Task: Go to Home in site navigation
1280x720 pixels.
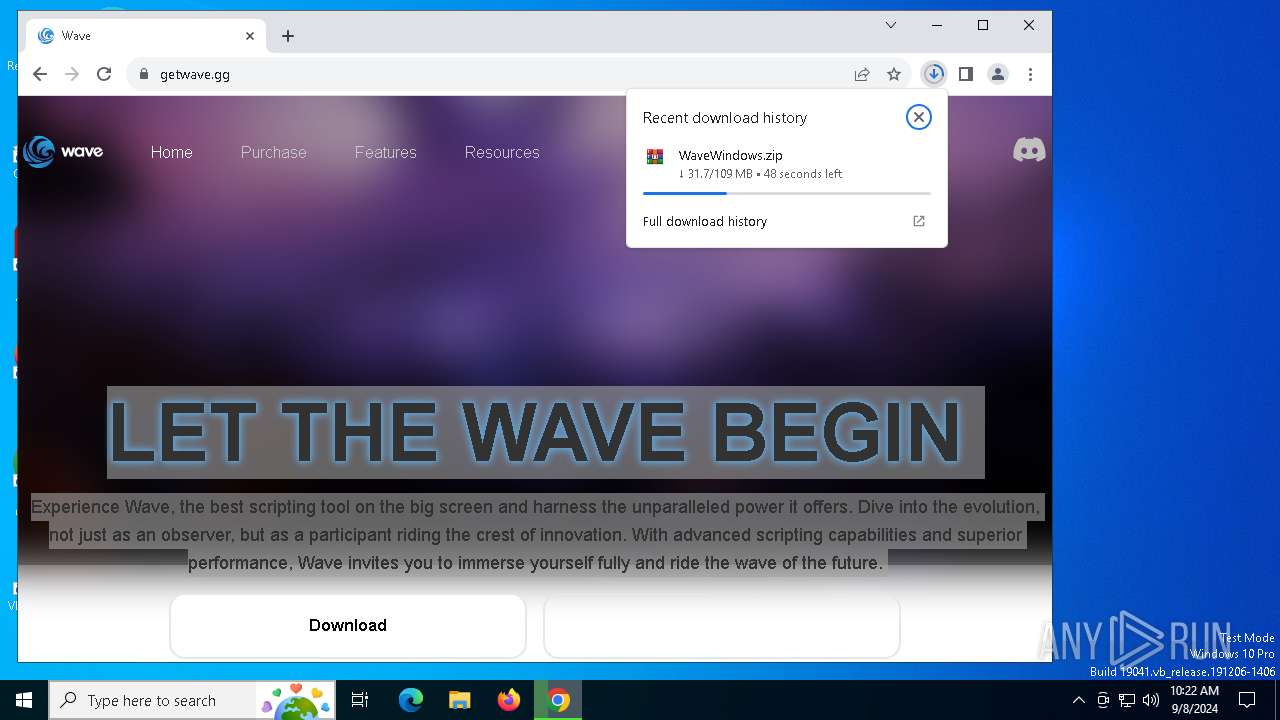Action: click(171, 152)
